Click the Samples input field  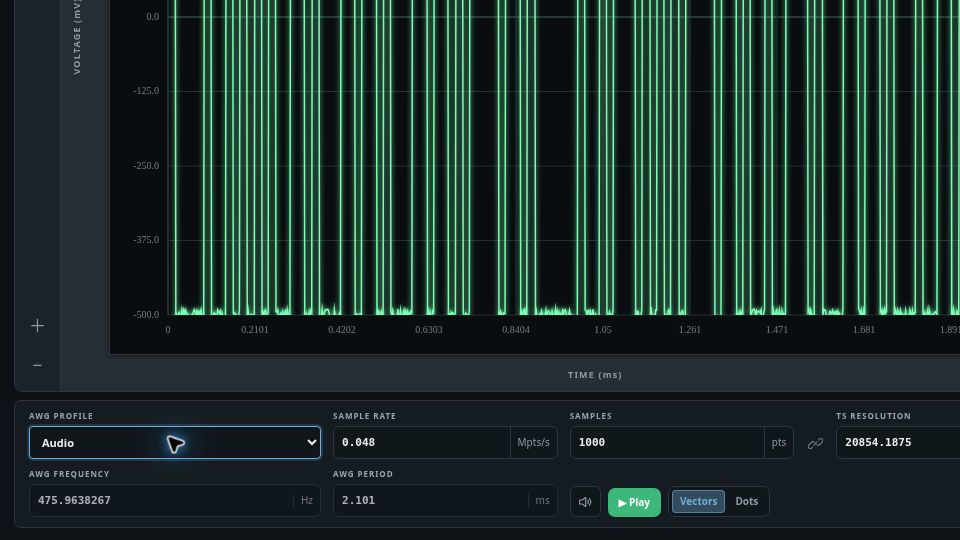667,443
